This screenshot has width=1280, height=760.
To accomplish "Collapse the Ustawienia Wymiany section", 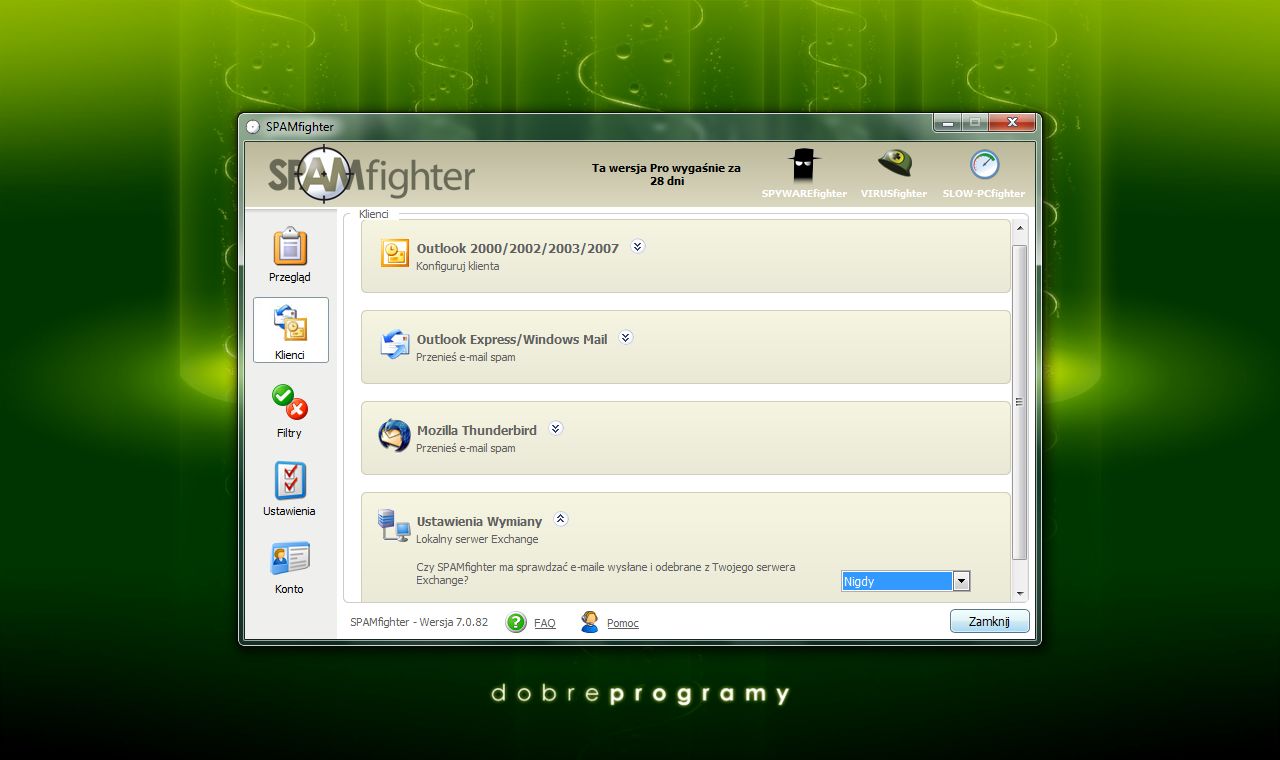I will tap(561, 519).
